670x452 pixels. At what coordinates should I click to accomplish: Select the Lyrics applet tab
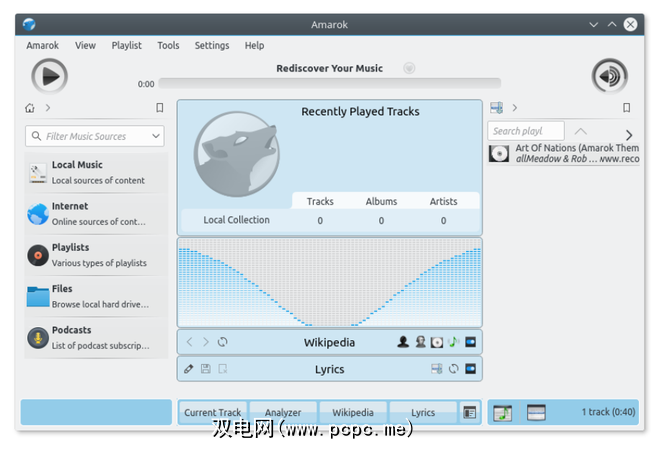[x=423, y=413]
